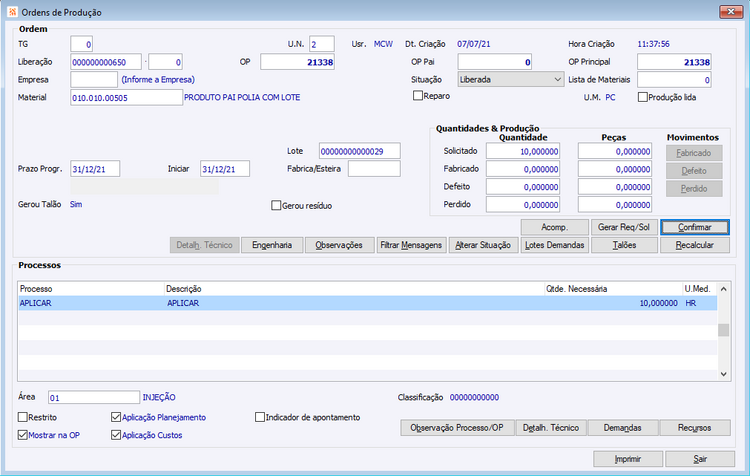Click the scroll down arrow in Processos list

[724, 374]
